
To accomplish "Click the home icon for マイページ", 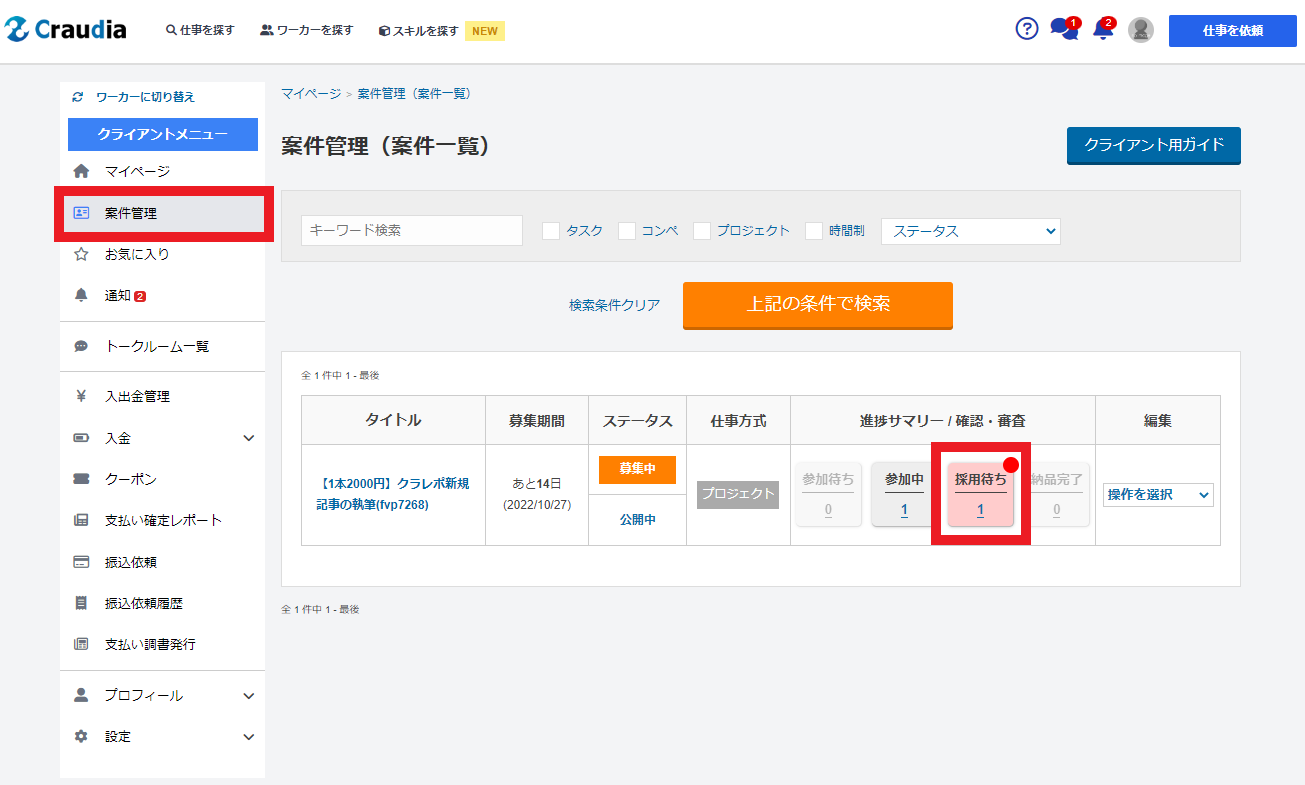I will (82, 172).
